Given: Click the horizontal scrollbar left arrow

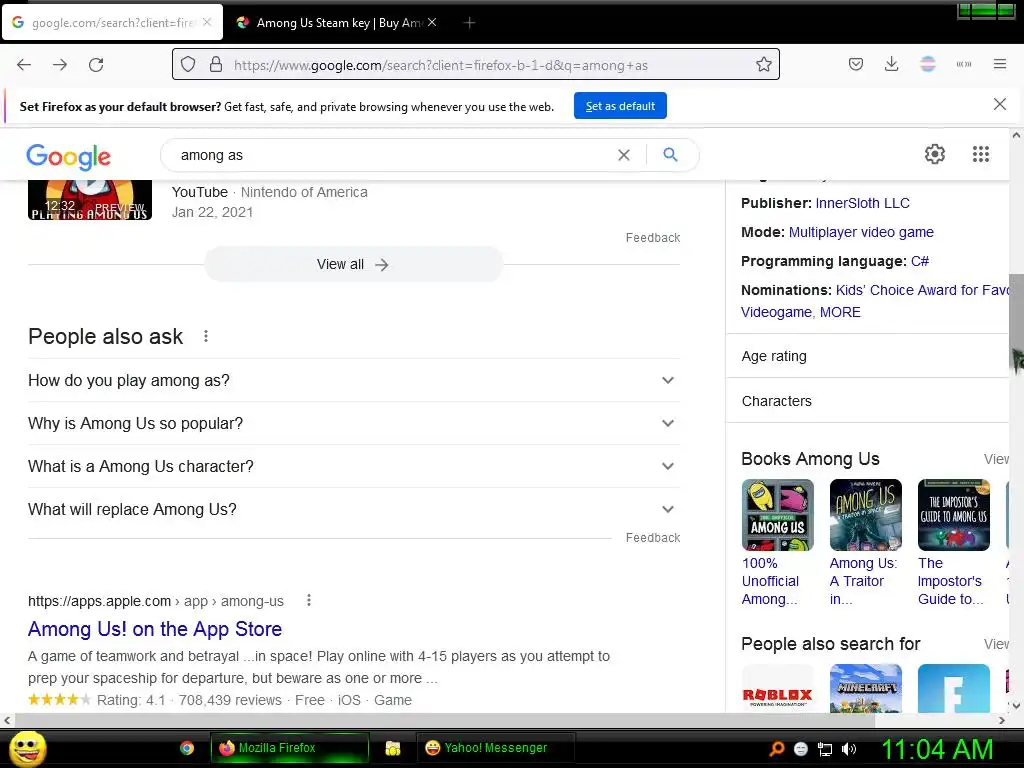Looking at the screenshot, I should click(x=7, y=720).
